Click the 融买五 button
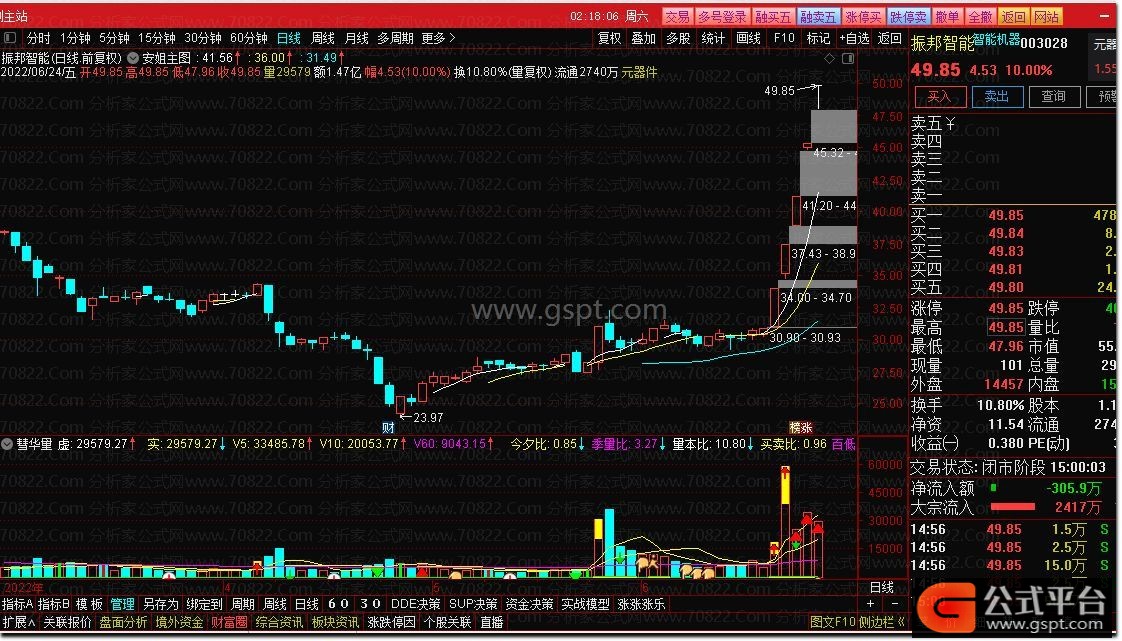1122x641 pixels. point(773,16)
